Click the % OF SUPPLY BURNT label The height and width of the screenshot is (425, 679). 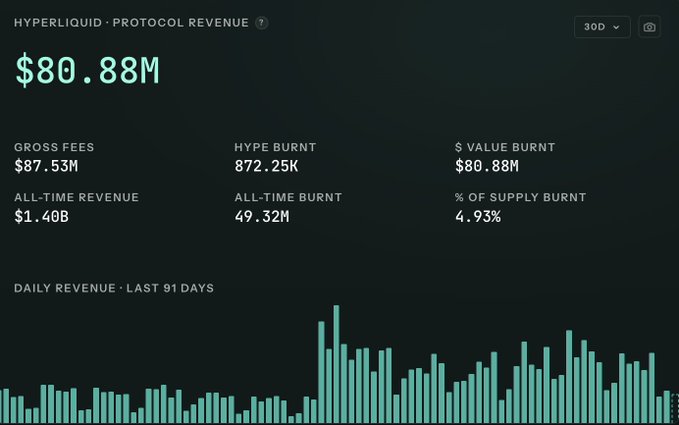pyautogui.click(x=521, y=198)
